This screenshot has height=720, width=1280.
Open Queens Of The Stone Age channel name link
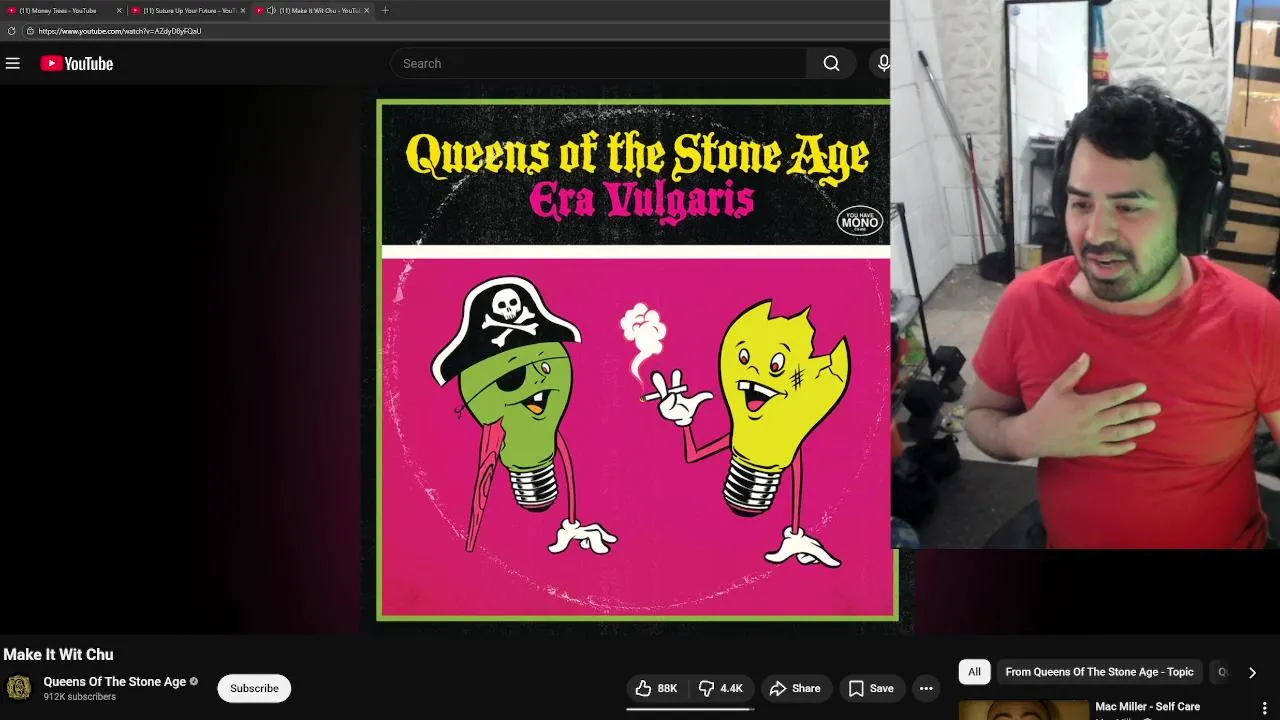coord(114,681)
